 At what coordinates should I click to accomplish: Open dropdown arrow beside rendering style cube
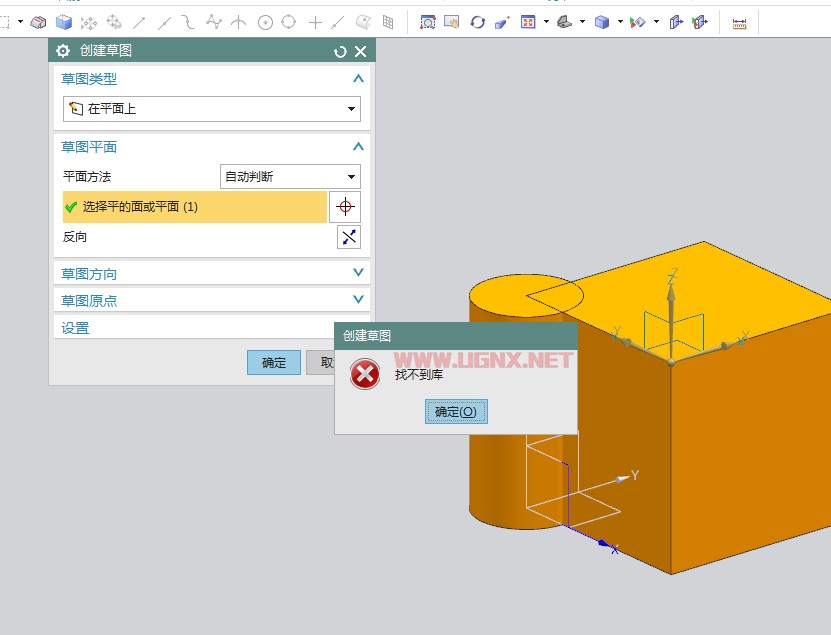click(x=620, y=22)
